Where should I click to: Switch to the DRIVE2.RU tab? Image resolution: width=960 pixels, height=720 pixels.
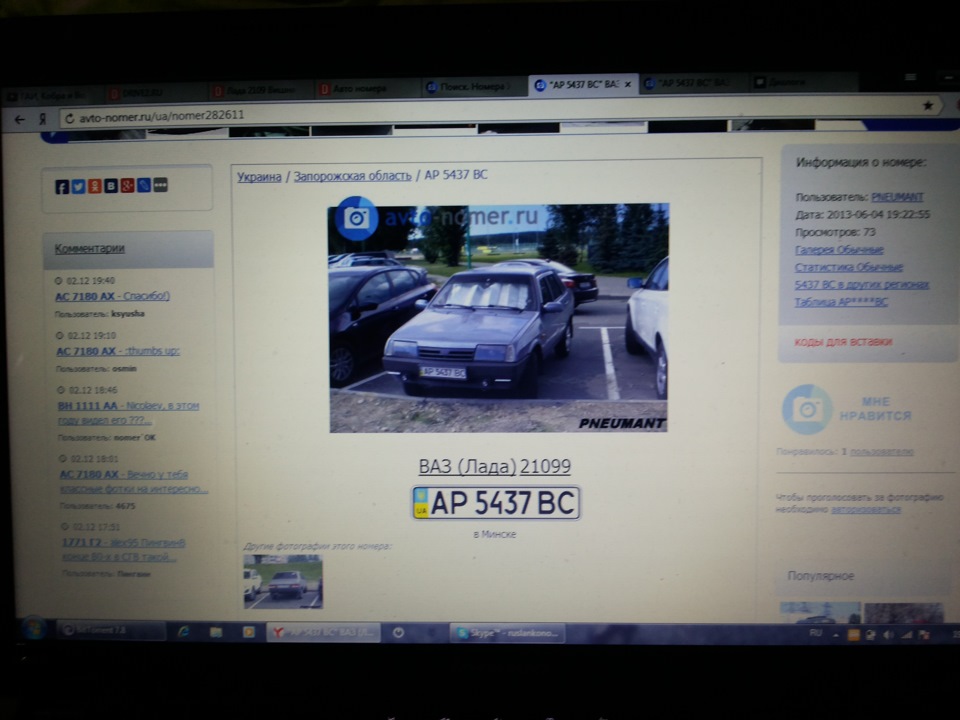tap(155, 92)
